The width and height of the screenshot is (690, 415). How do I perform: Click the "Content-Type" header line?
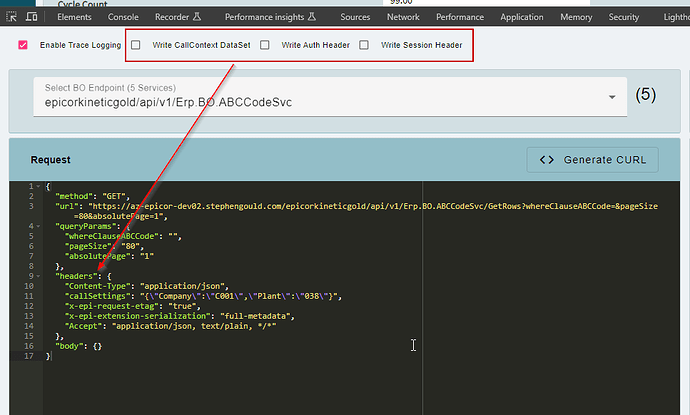(147, 286)
